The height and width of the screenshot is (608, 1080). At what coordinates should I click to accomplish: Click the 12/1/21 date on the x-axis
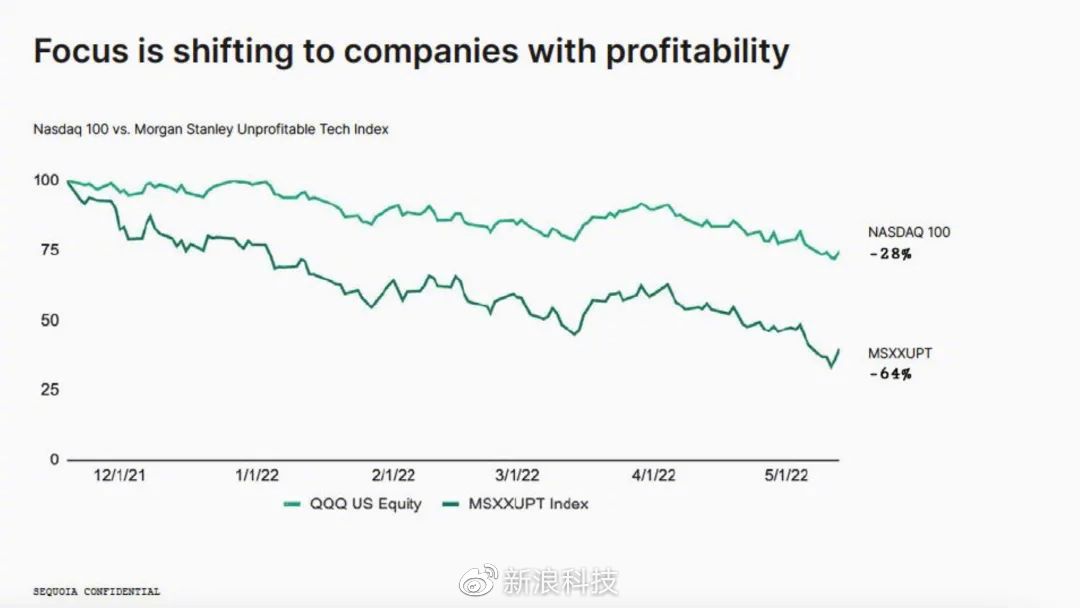point(119,476)
